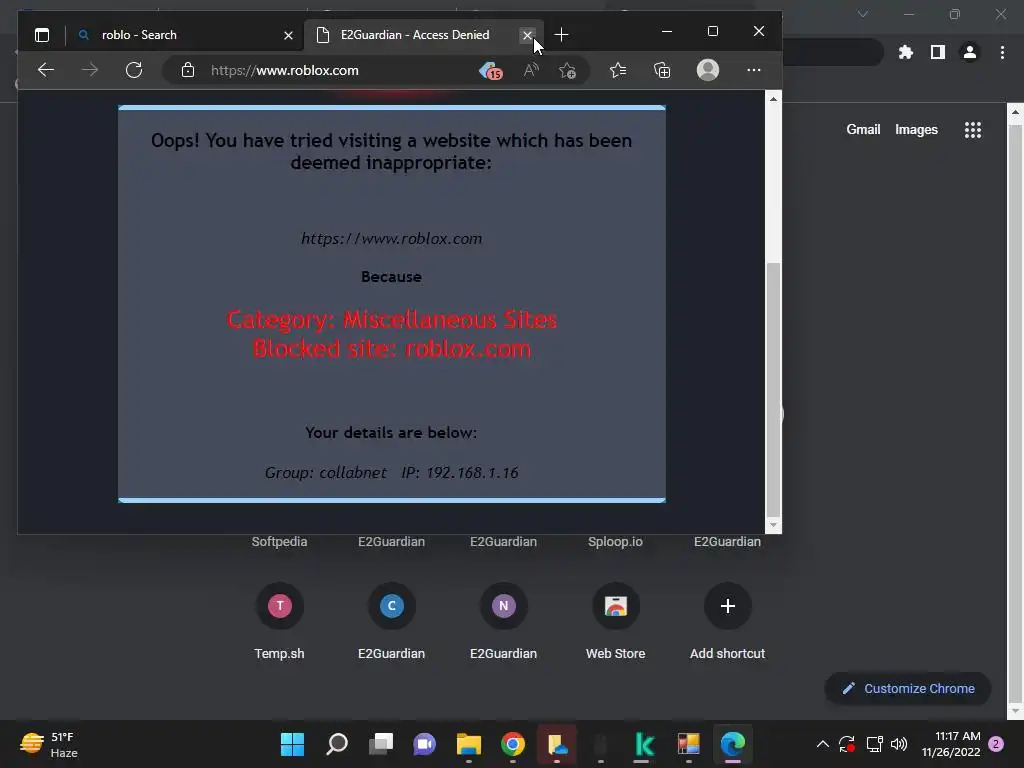The width and height of the screenshot is (1024, 768).
Task: Open Chrome tab search chevron
Action: click(863, 14)
